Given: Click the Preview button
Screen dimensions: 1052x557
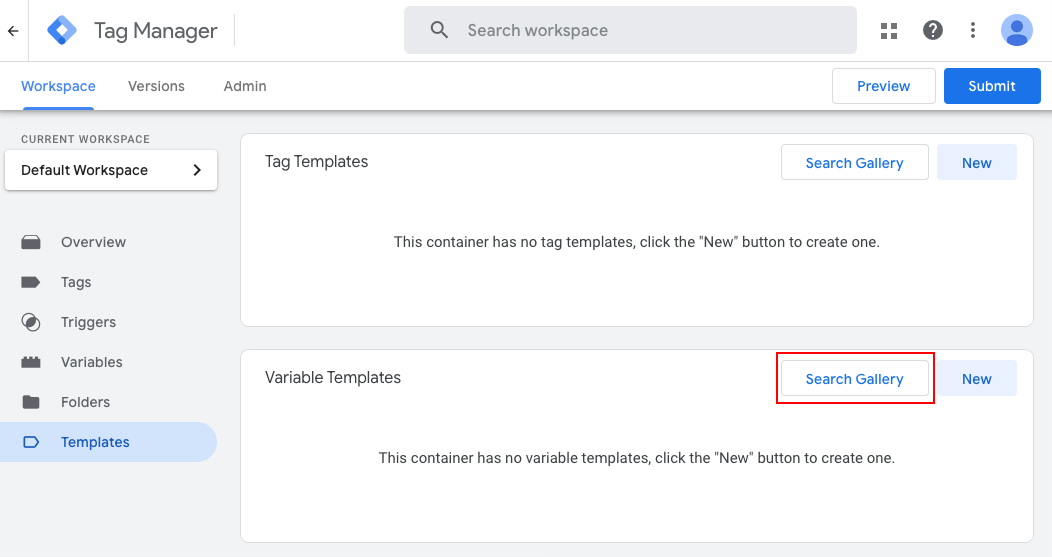Looking at the screenshot, I should pyautogui.click(x=883, y=86).
